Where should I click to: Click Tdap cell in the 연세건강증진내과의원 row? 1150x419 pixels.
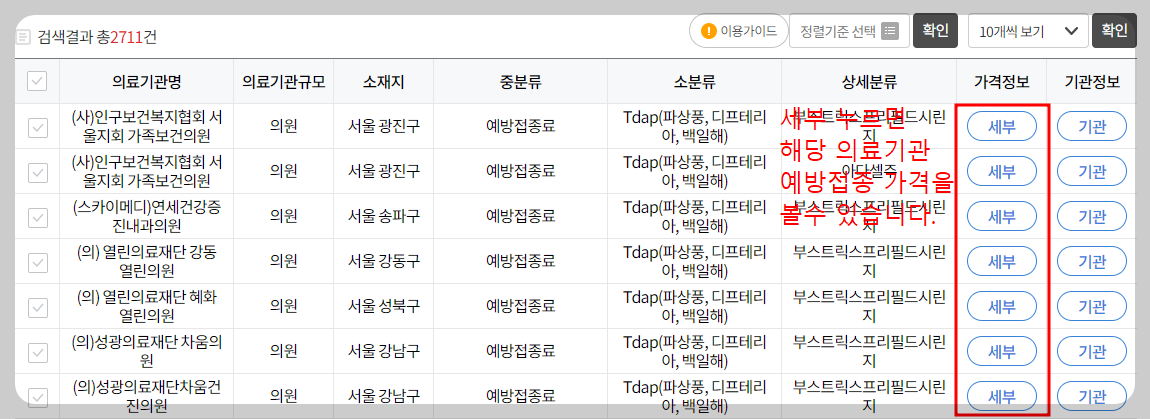(694, 216)
